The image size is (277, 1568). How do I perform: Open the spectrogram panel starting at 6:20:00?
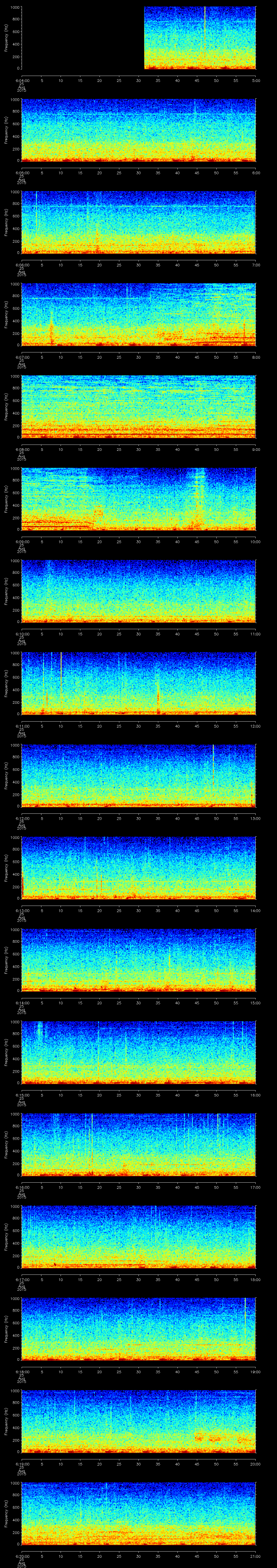click(139, 1513)
